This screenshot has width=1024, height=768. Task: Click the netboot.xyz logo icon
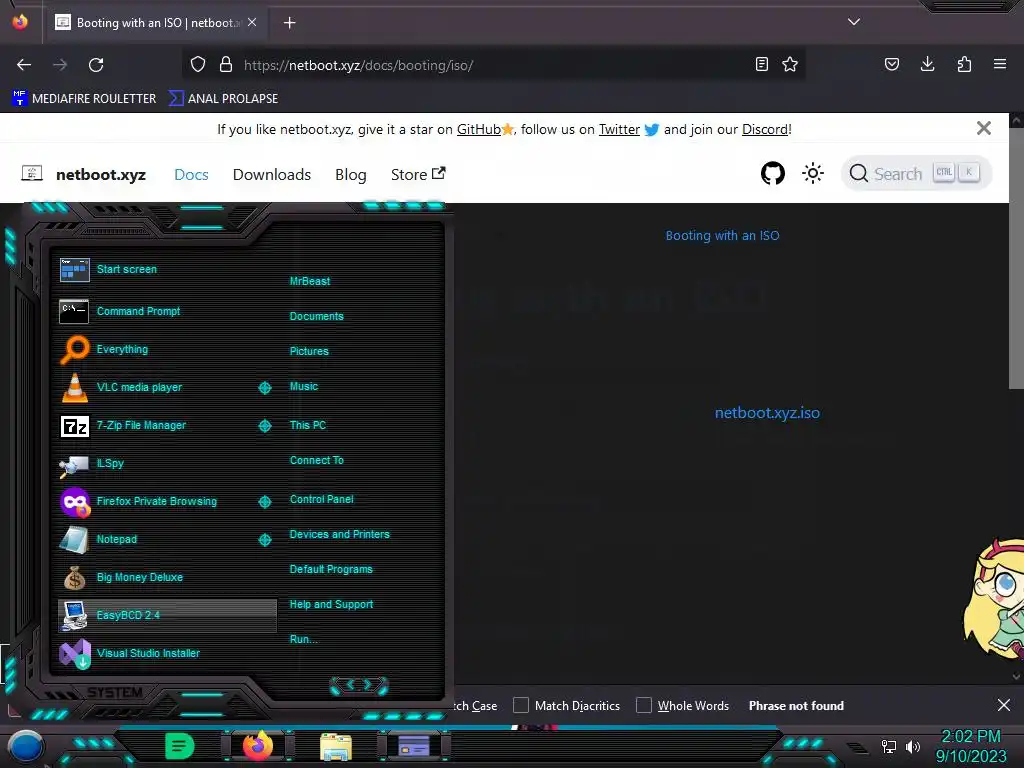point(32,174)
